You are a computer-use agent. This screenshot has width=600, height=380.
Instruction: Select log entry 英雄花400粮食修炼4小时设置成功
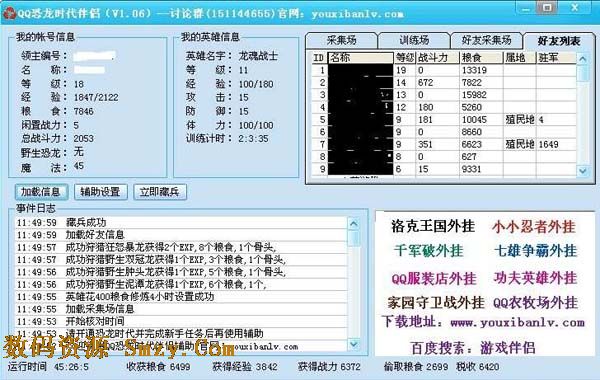(x=181, y=297)
